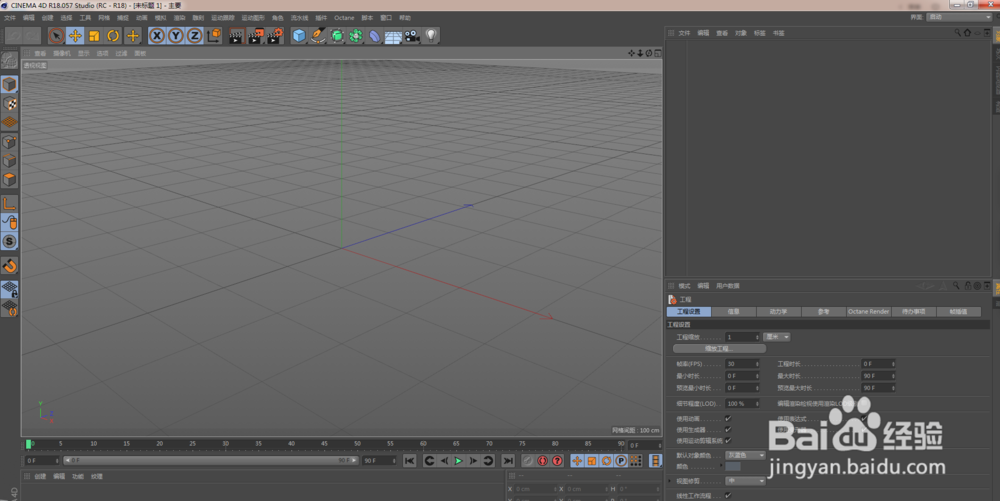Image resolution: width=1000 pixels, height=501 pixels.
Task: Switch to texture mode checker icon
Action: pos(10,103)
